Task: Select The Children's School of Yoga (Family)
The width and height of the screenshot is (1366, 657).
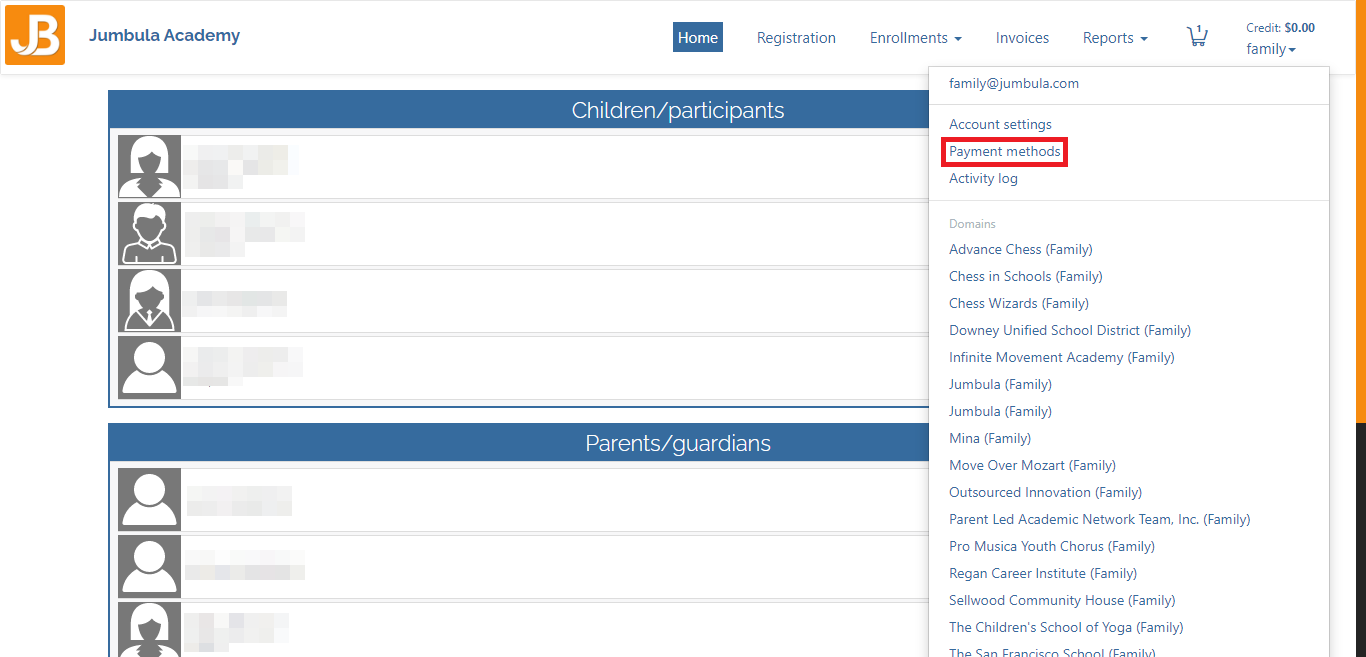Action: [x=1066, y=628]
